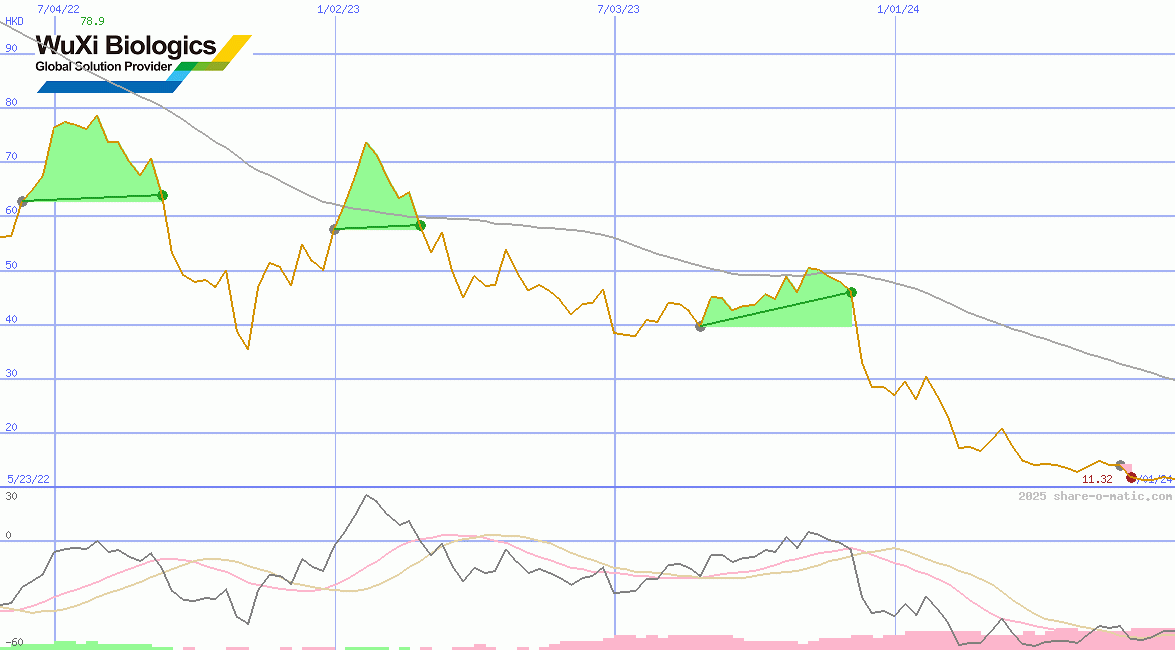Click the red marker beside 11.32
The height and width of the screenshot is (650, 1175).
(1132, 478)
